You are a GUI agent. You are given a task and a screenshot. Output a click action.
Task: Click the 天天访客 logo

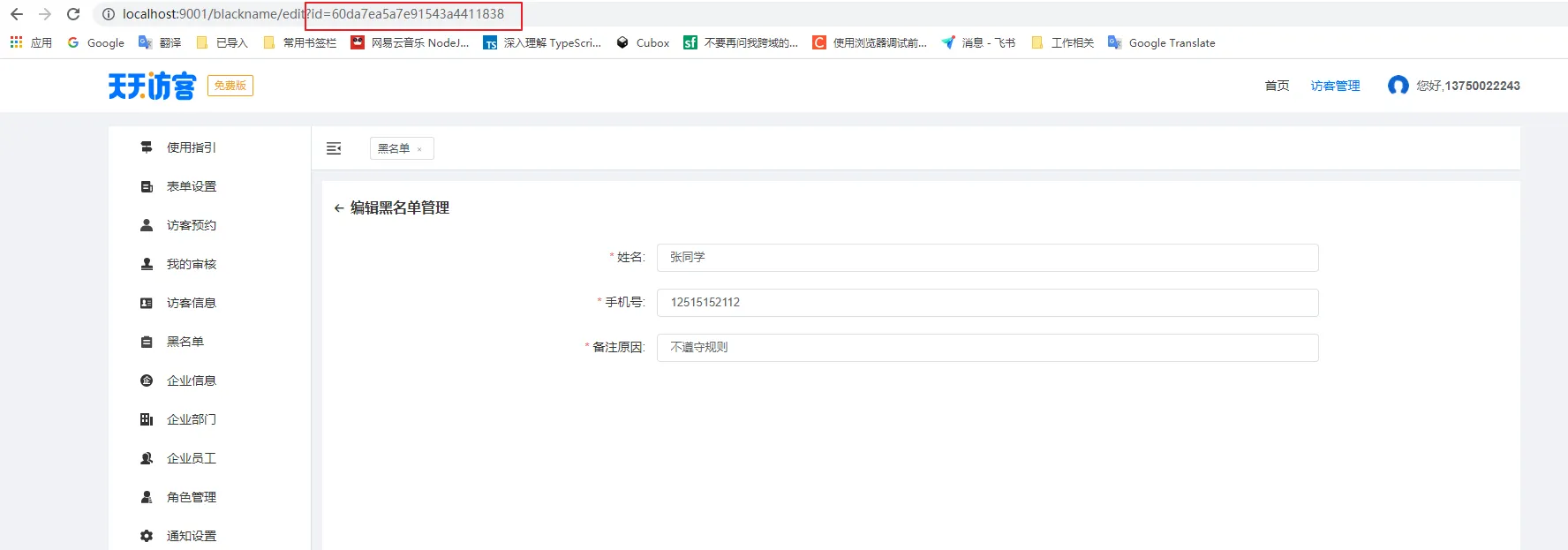152,86
